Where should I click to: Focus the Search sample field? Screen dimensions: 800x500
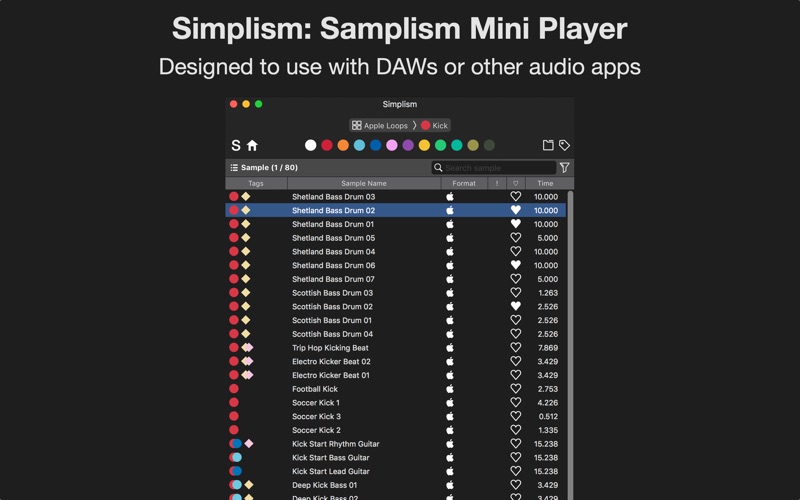[x=493, y=167]
